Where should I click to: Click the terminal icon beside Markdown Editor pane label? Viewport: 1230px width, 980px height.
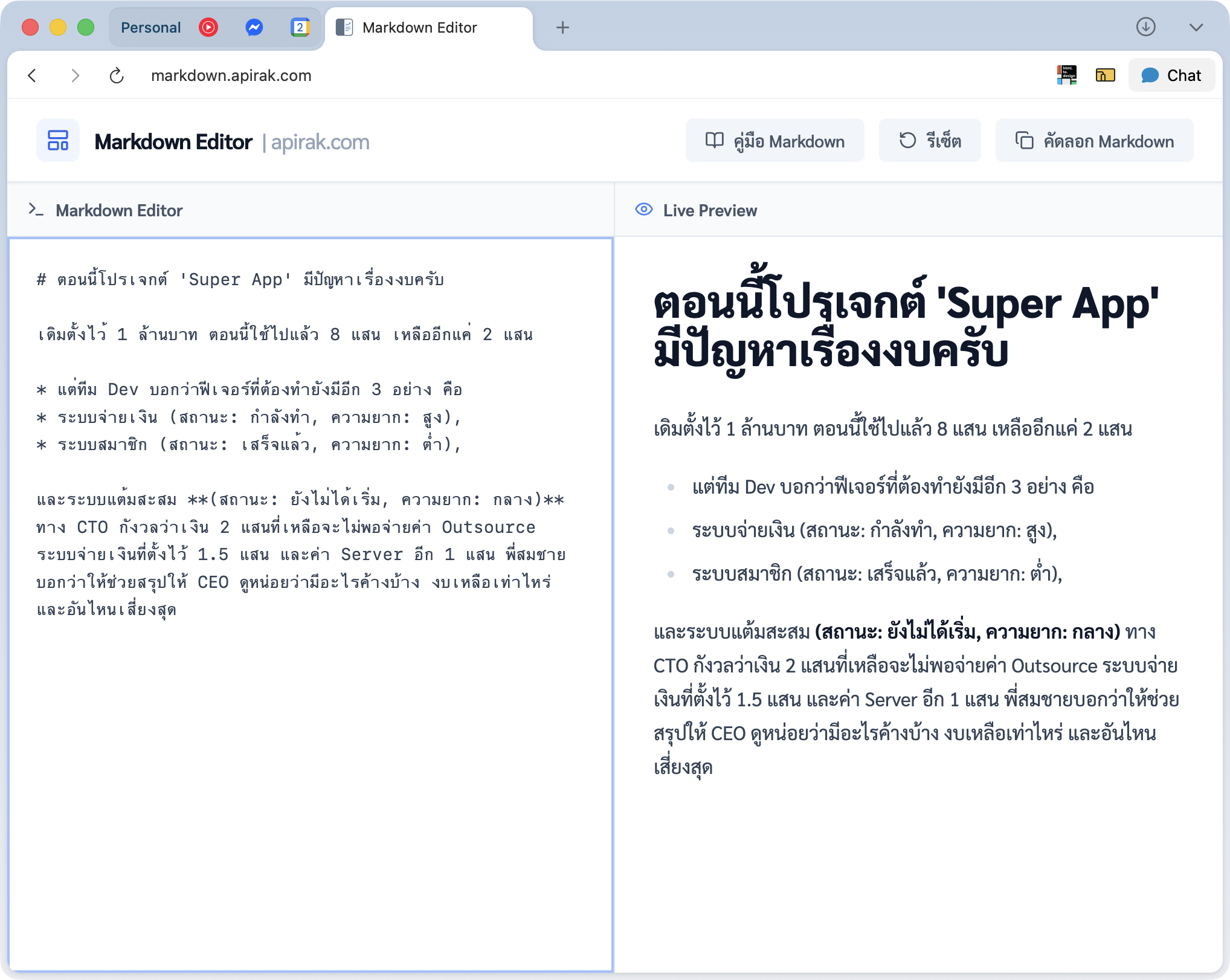coord(36,210)
